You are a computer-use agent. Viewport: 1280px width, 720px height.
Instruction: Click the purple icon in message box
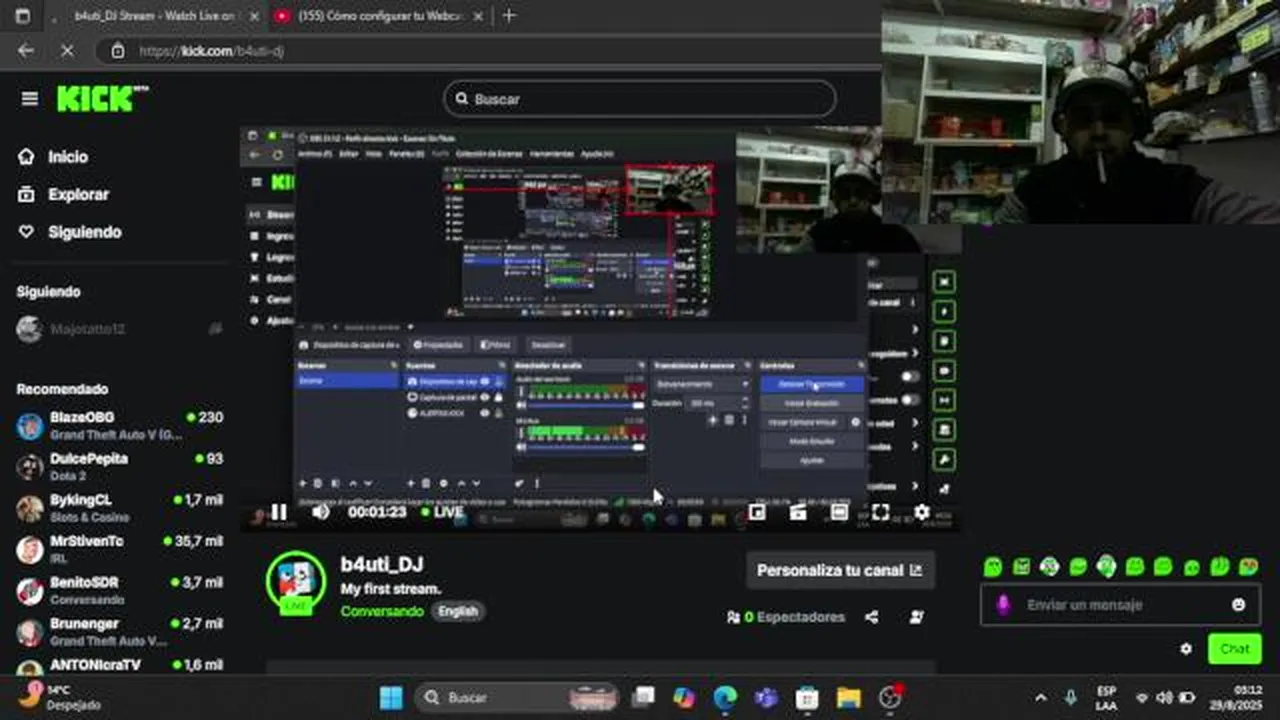[x=1005, y=605]
